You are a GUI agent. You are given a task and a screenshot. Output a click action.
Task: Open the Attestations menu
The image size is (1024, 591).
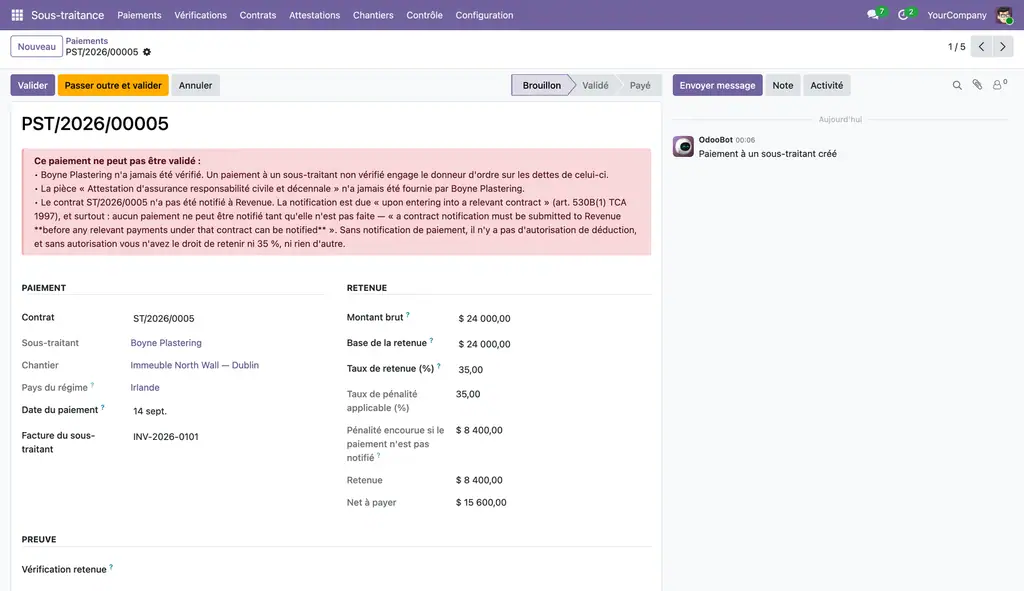click(x=315, y=15)
